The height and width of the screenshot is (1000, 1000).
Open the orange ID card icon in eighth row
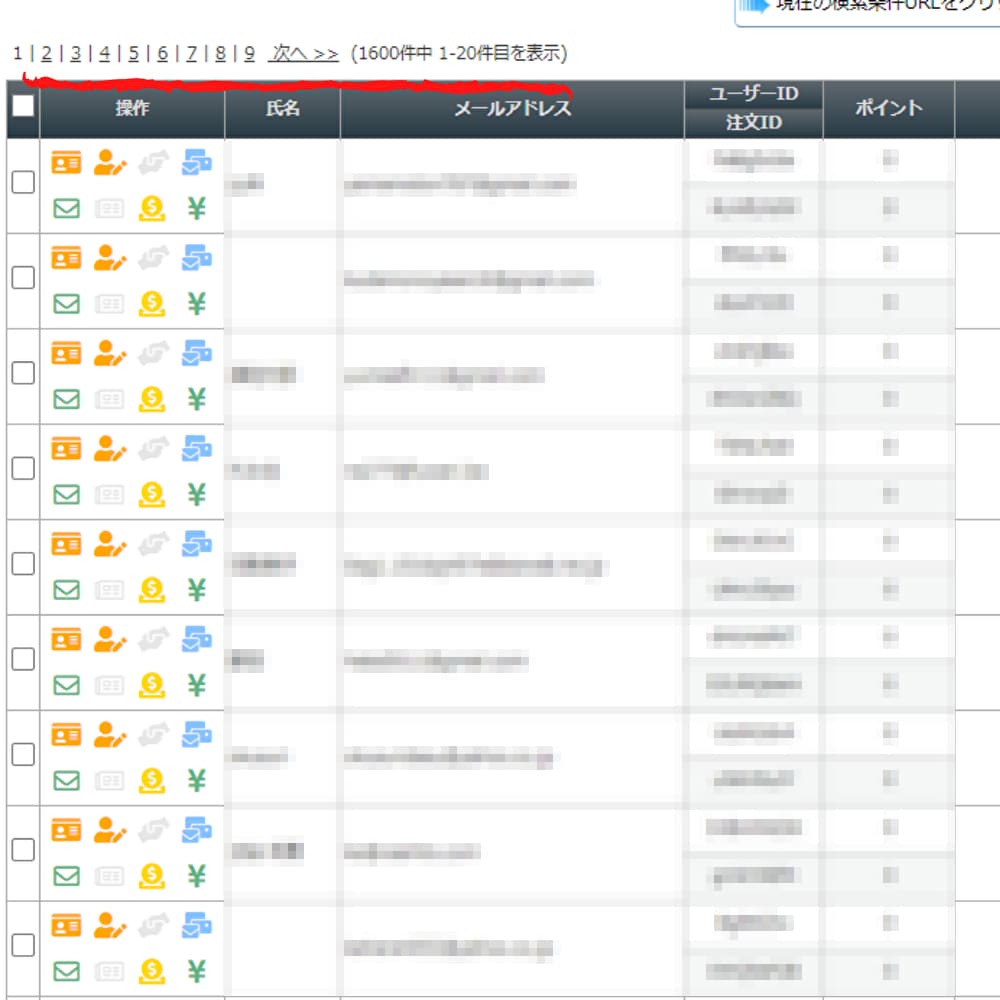[66, 830]
